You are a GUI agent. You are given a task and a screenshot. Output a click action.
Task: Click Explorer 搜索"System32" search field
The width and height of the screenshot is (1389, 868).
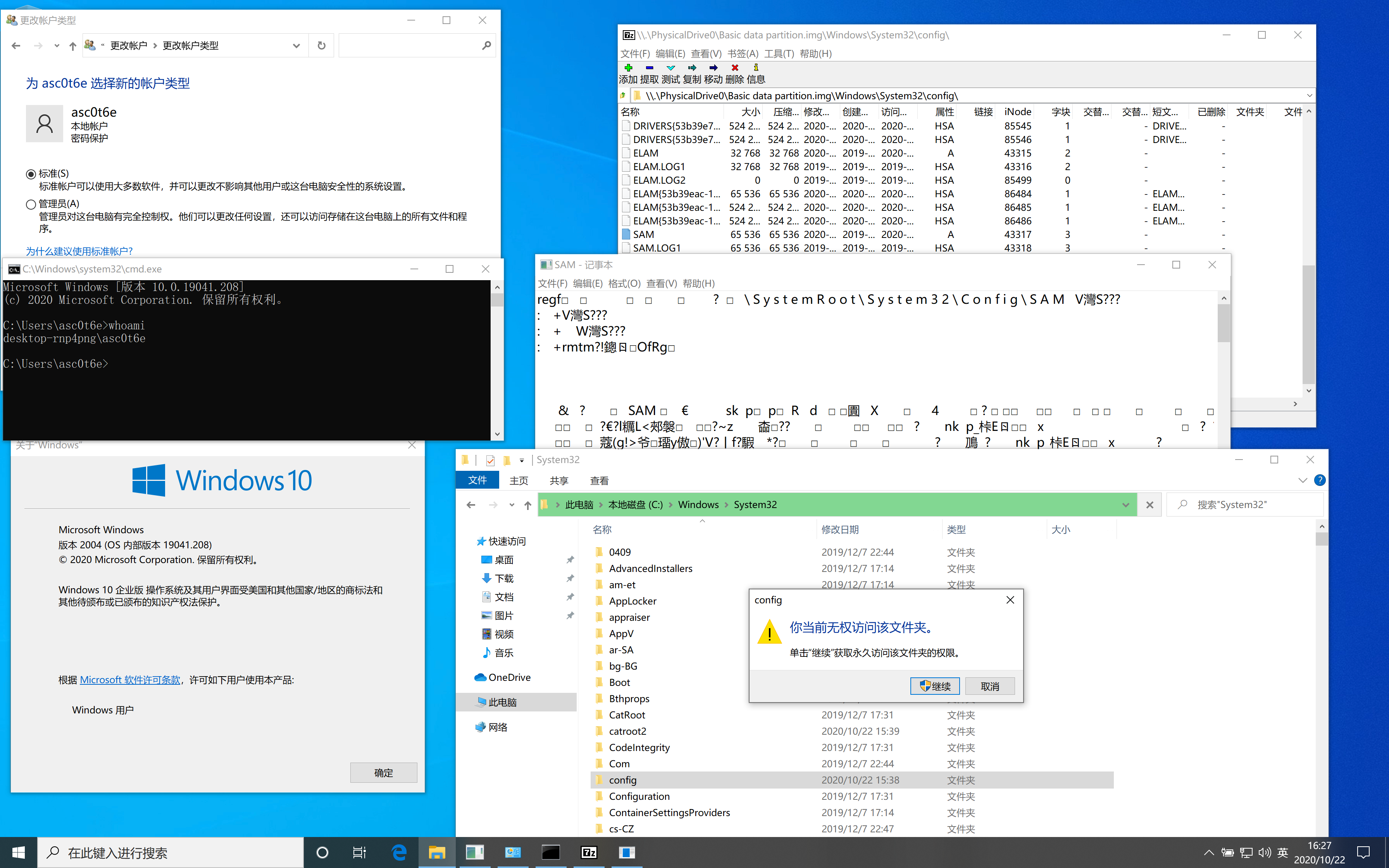[x=1246, y=505]
